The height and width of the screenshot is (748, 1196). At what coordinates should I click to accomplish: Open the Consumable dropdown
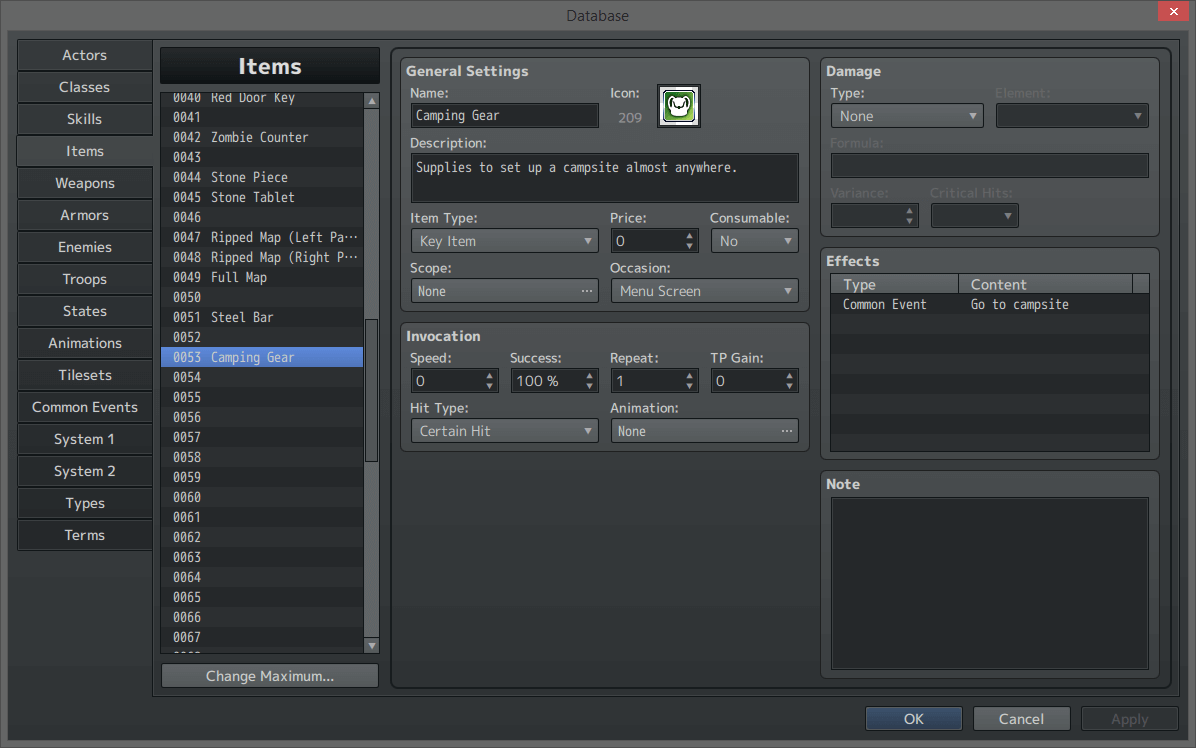coord(754,241)
